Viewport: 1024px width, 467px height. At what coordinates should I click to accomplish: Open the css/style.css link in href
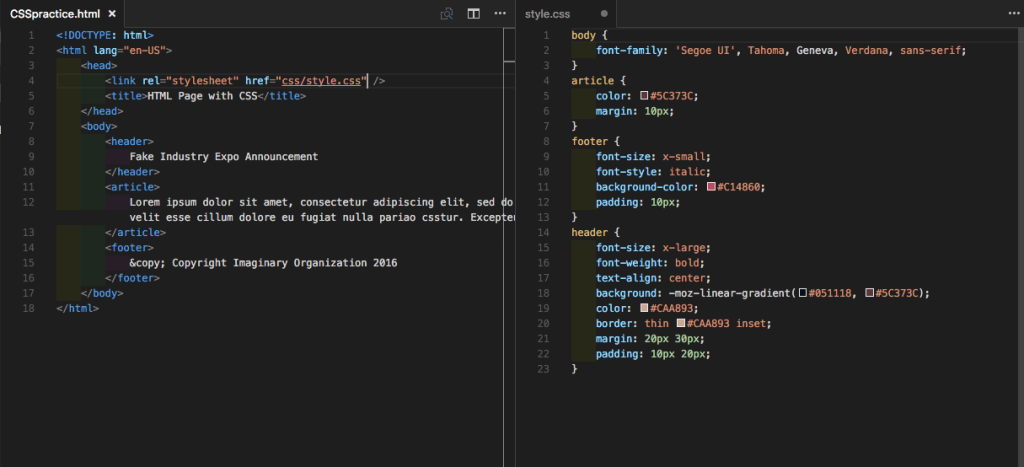pos(321,80)
